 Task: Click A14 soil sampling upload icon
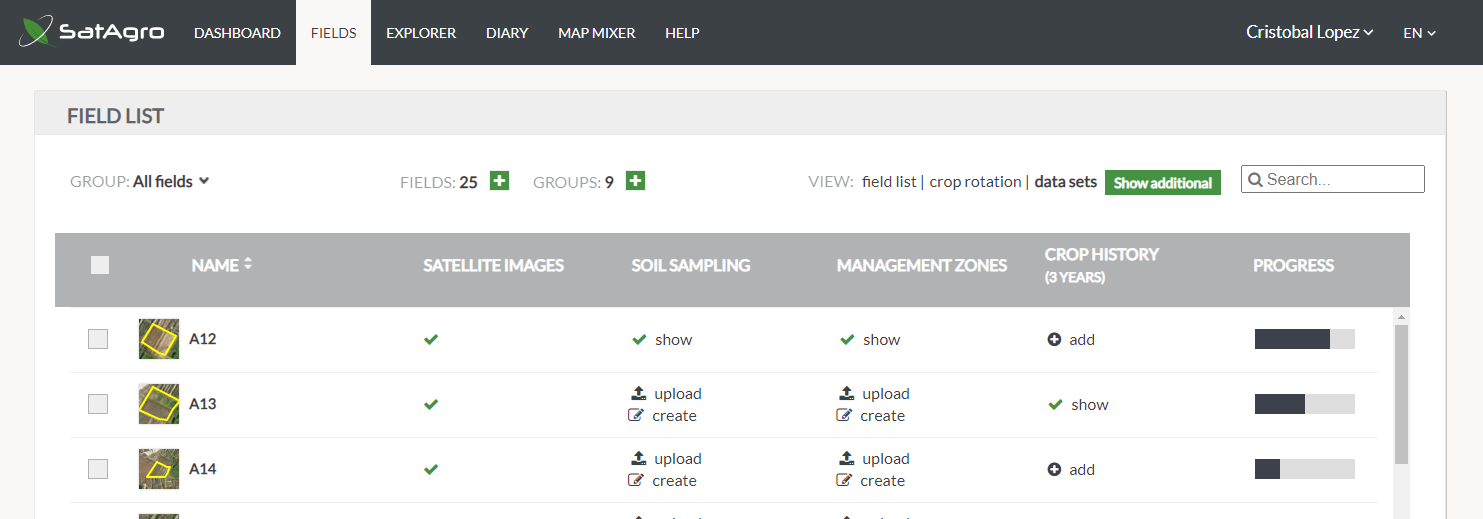[638, 459]
